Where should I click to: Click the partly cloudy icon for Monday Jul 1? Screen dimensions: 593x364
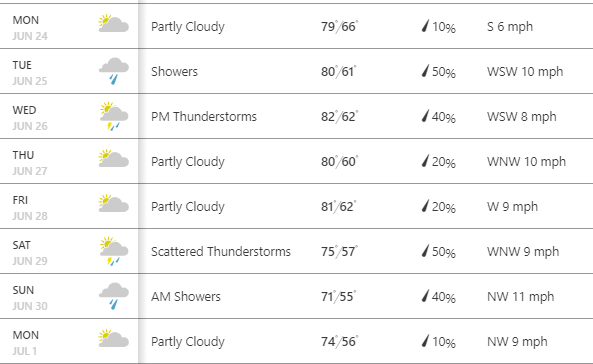click(113, 338)
